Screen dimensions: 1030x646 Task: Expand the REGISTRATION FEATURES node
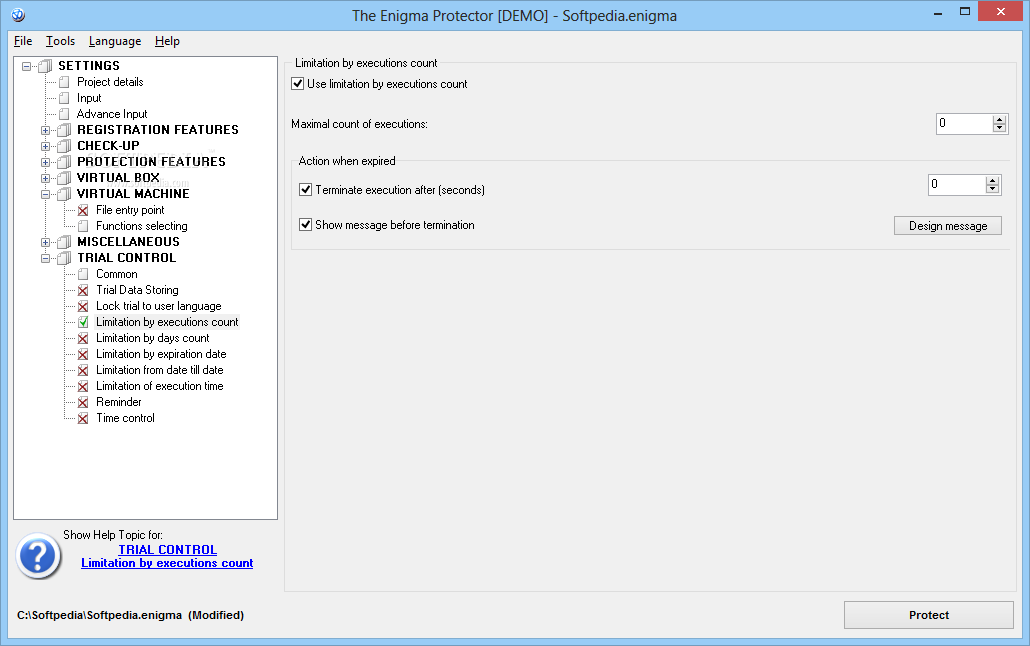[x=45, y=130]
